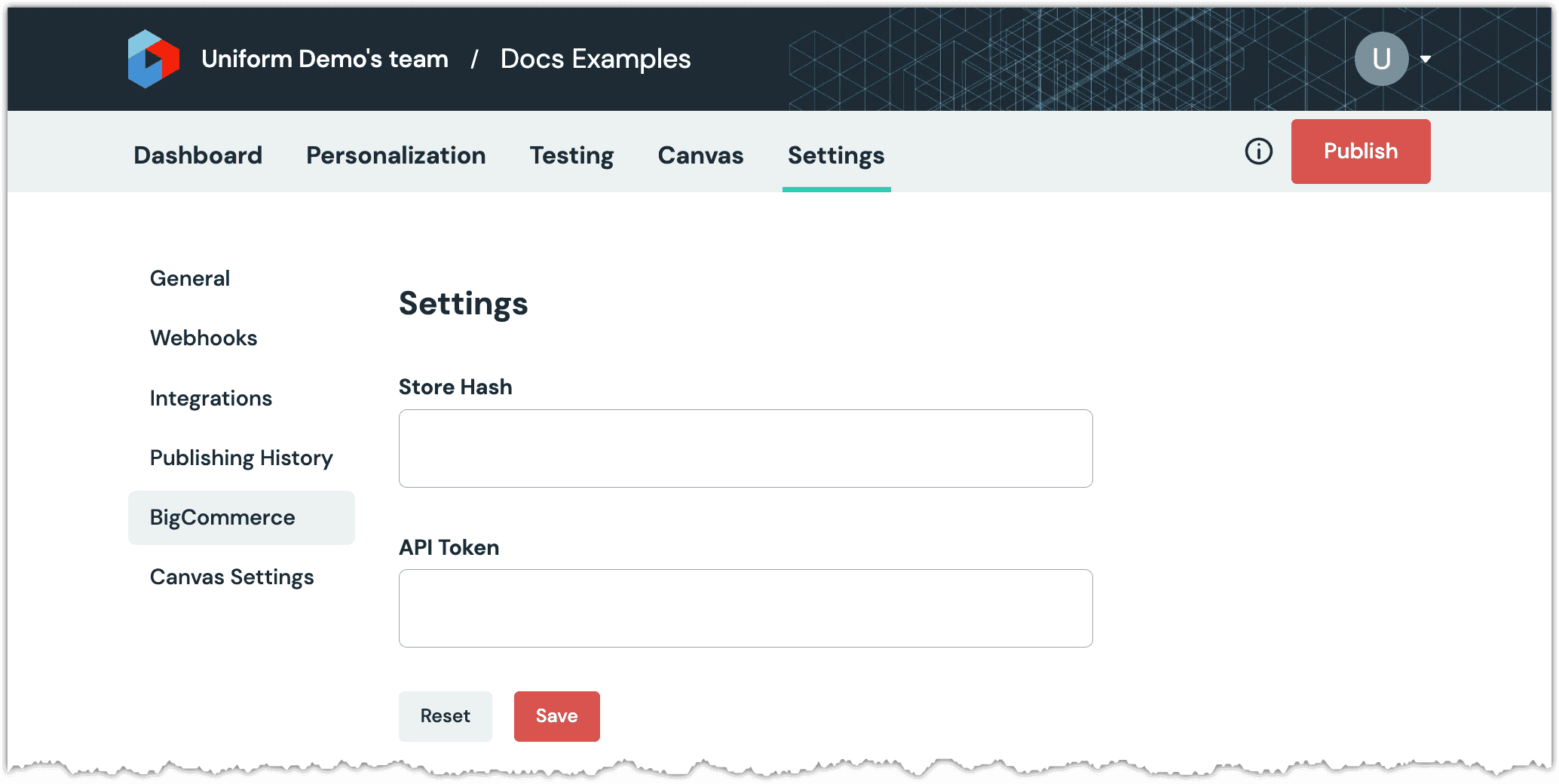The width and height of the screenshot is (1559, 784).
Task: Open the Docs Examples project link
Action: click(x=596, y=59)
